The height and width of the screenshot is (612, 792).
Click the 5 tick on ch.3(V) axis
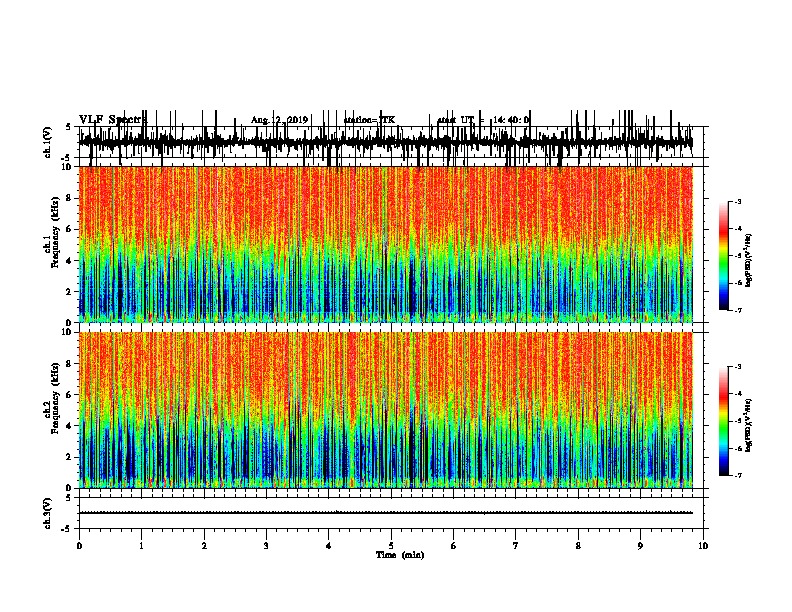pyautogui.click(x=68, y=498)
